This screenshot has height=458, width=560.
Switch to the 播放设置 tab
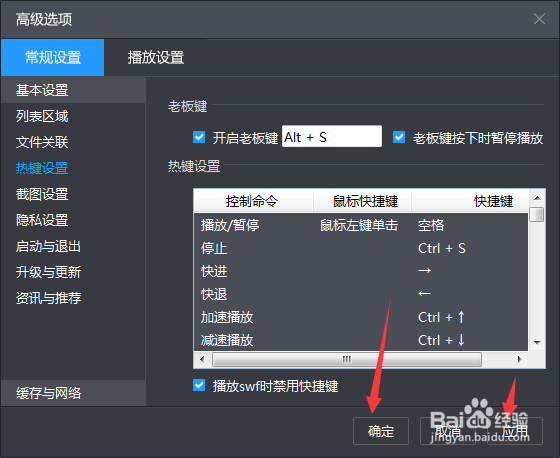click(x=156, y=58)
